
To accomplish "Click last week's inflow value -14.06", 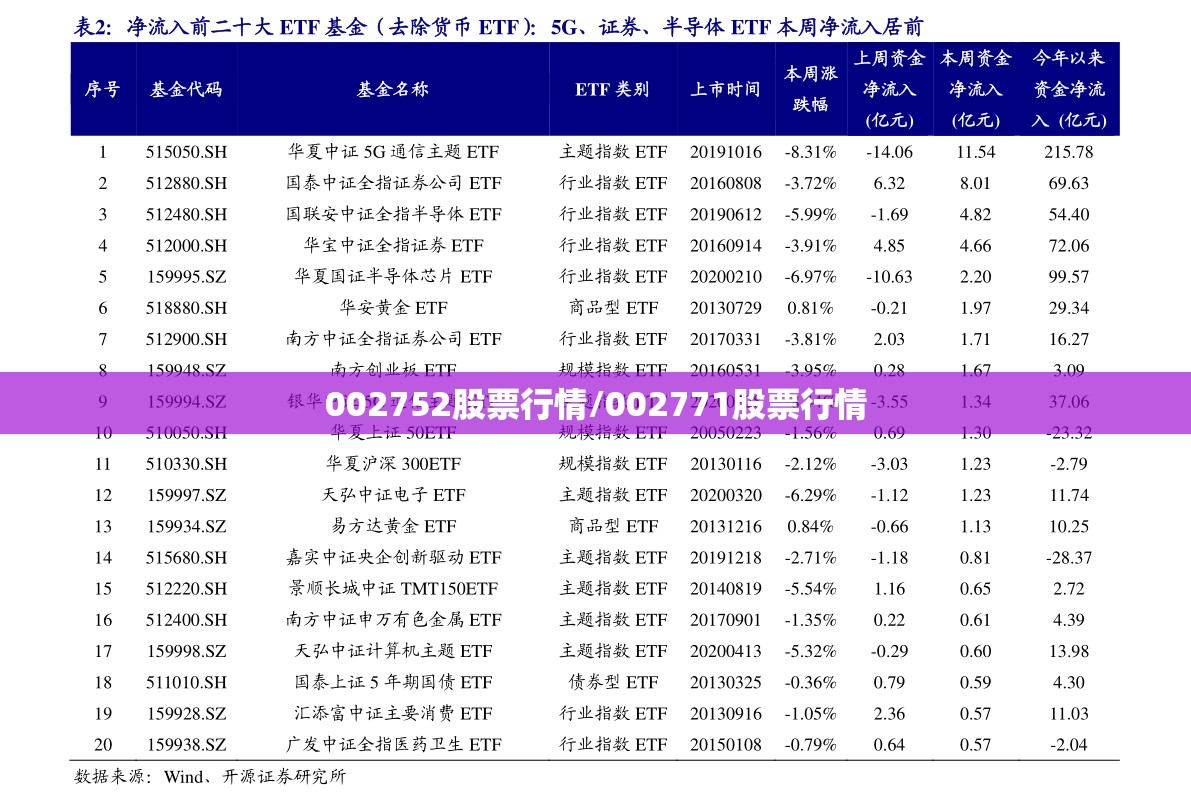I will (x=889, y=152).
